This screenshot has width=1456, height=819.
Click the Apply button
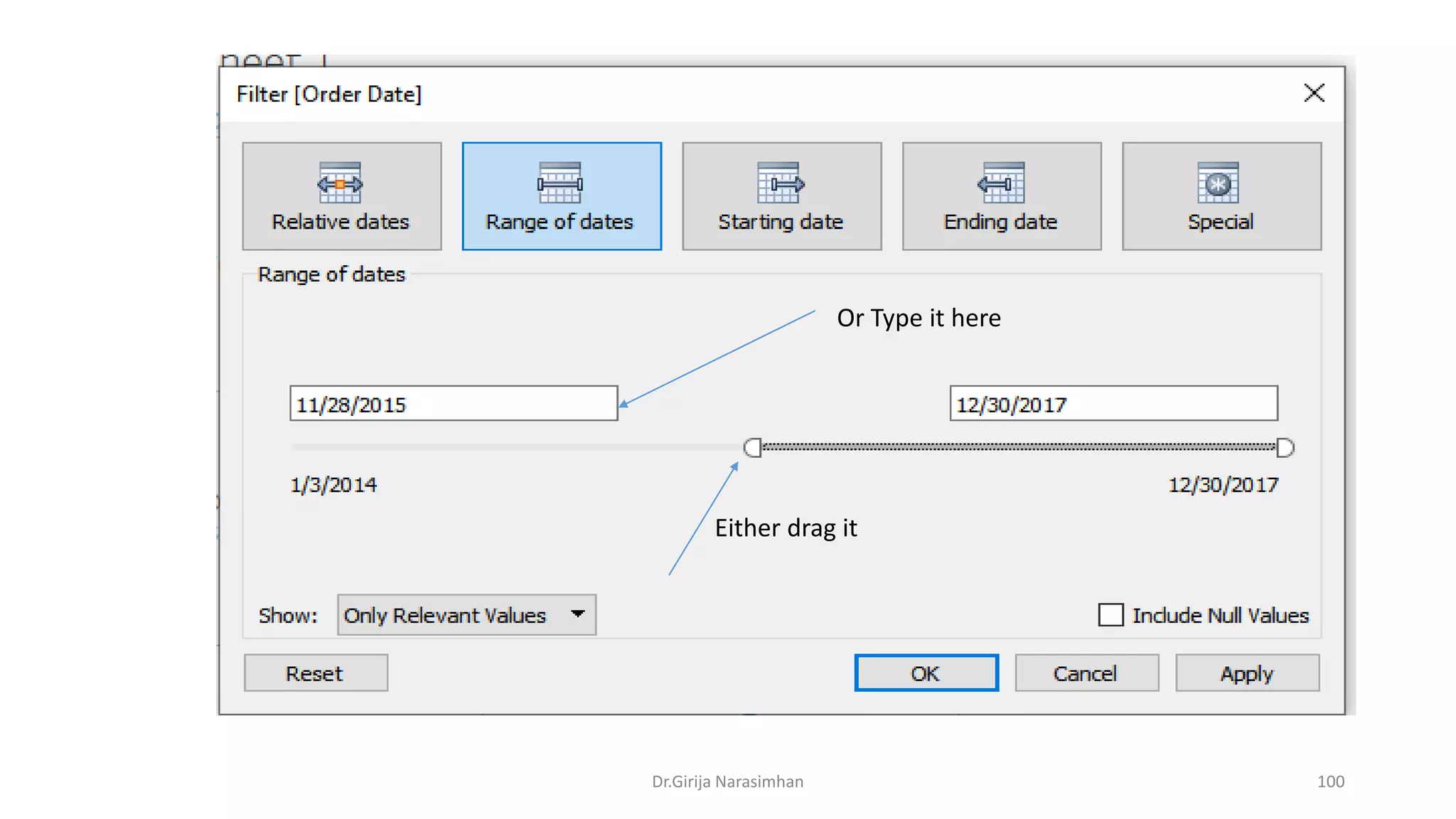click(x=1247, y=673)
